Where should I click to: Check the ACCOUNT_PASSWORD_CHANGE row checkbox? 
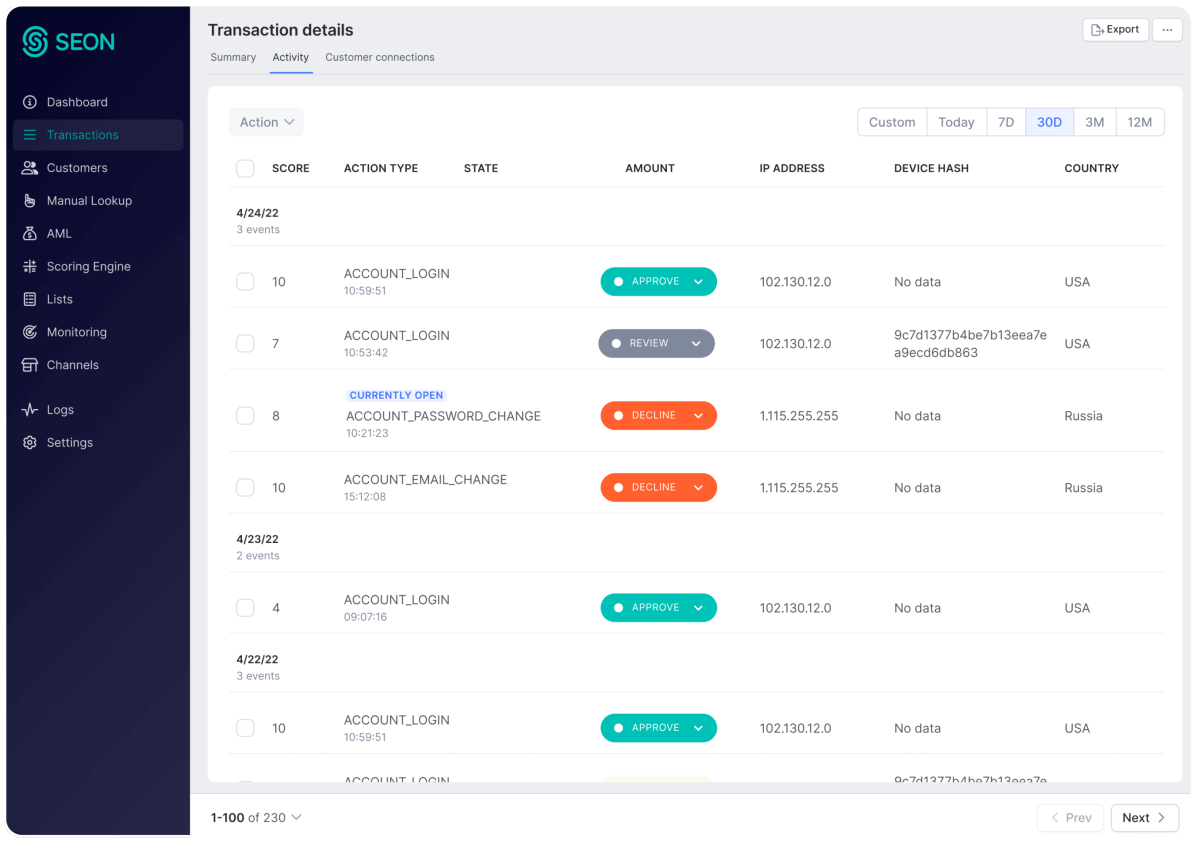click(x=245, y=416)
